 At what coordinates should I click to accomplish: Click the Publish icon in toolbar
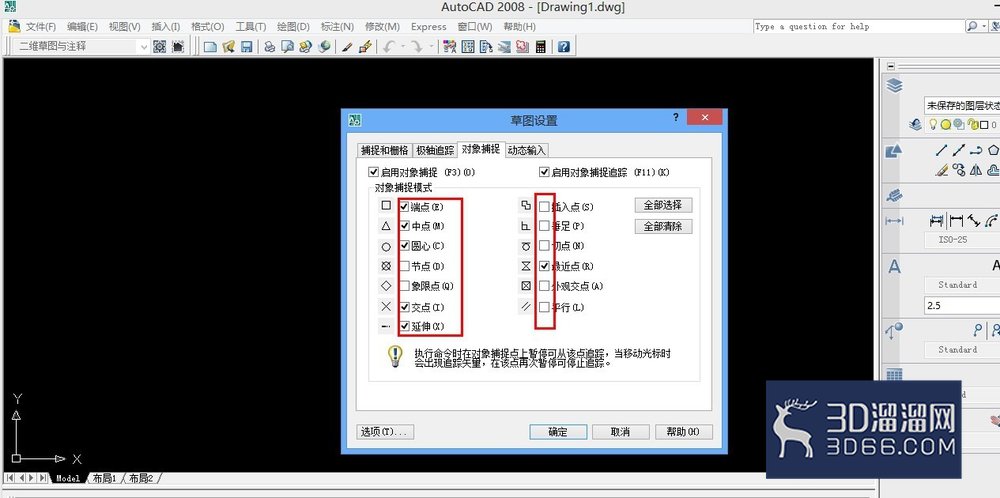(305, 47)
